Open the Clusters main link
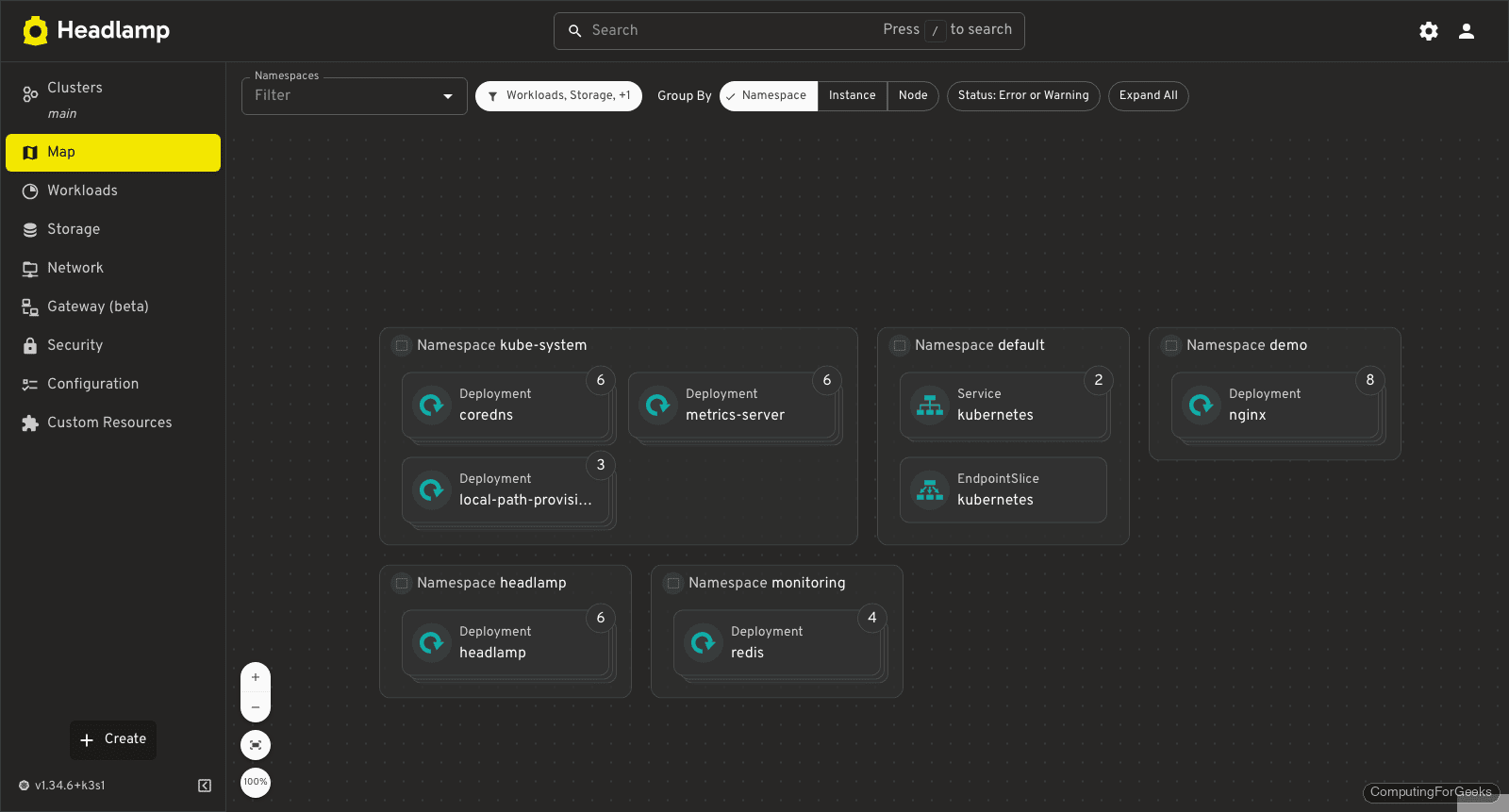 point(113,100)
